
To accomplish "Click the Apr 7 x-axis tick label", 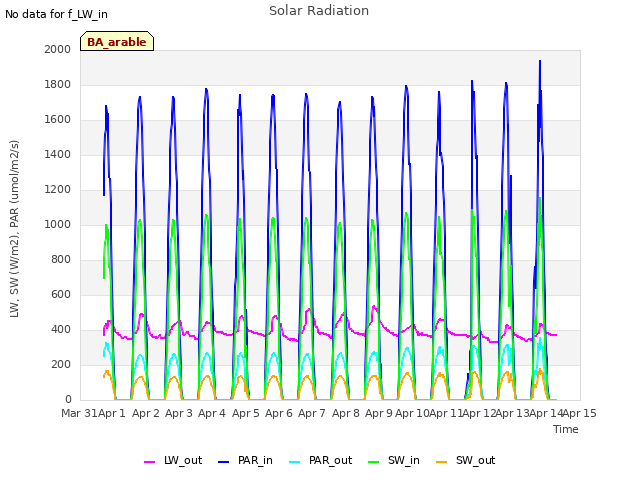I will pyautogui.click(x=312, y=413).
